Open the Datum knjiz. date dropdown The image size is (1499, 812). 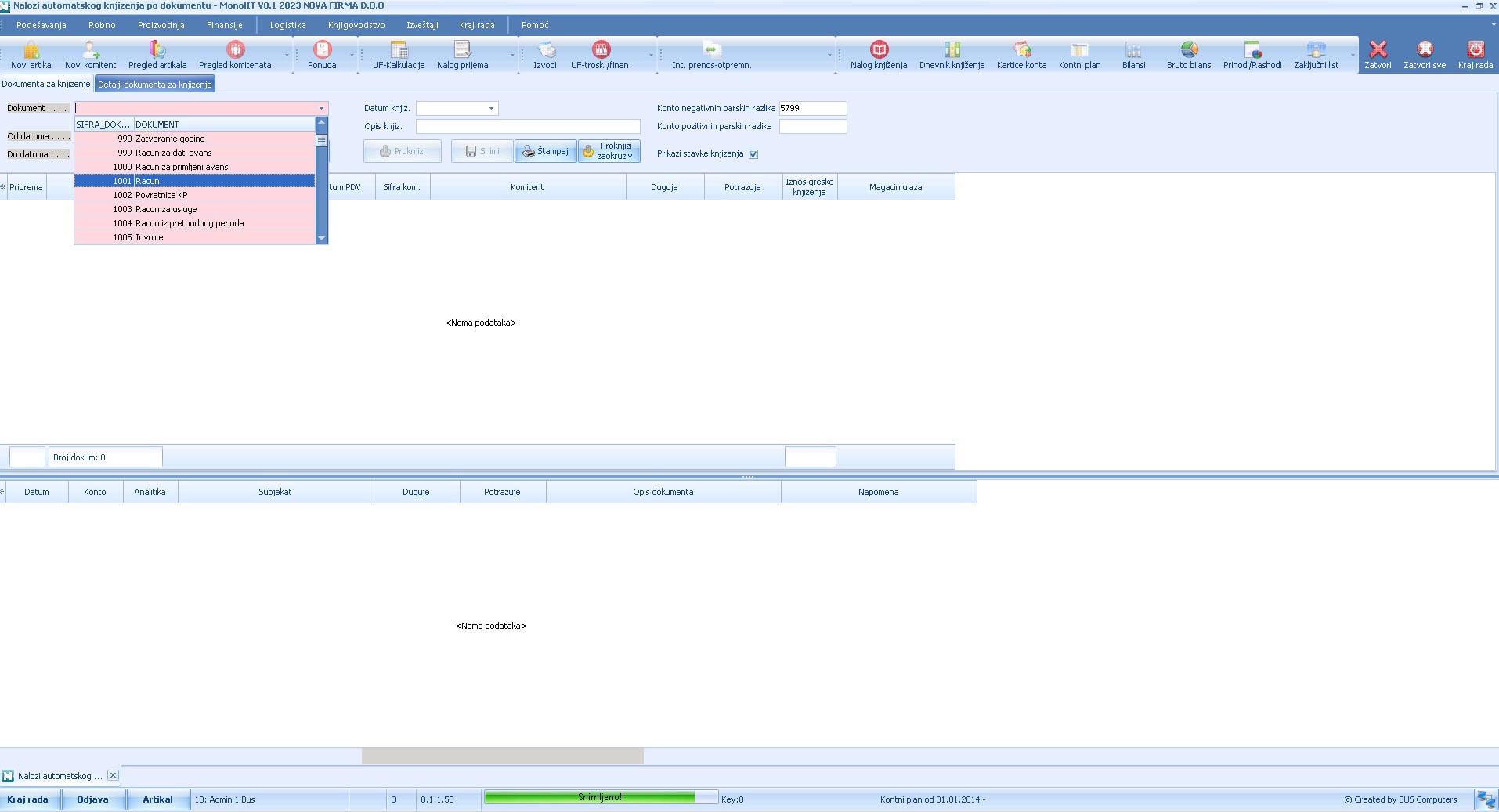coord(491,109)
